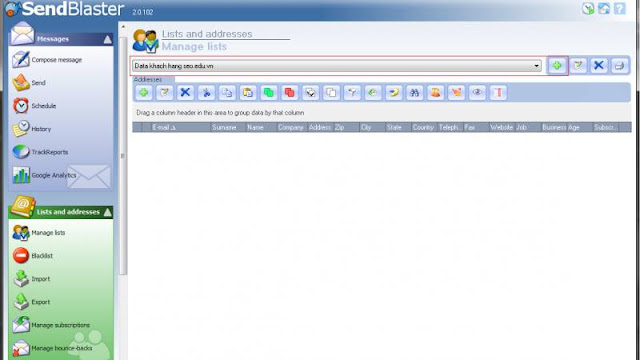
Task: Delete the selected list with blue X icon
Action: (x=599, y=66)
